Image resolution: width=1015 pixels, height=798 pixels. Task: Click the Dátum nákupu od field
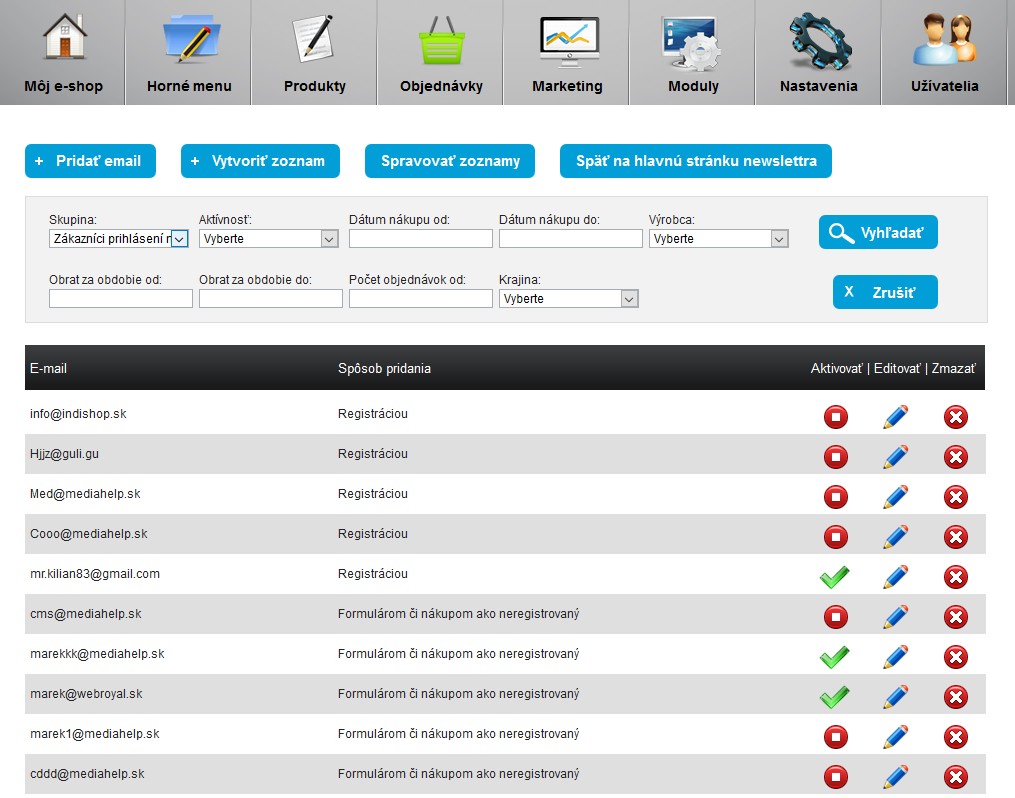(x=420, y=239)
